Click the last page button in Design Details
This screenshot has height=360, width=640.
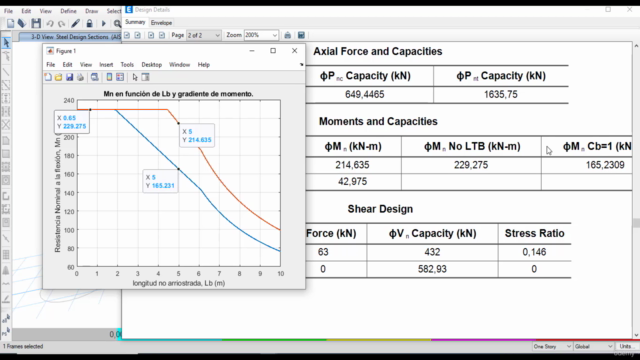click(x=162, y=35)
